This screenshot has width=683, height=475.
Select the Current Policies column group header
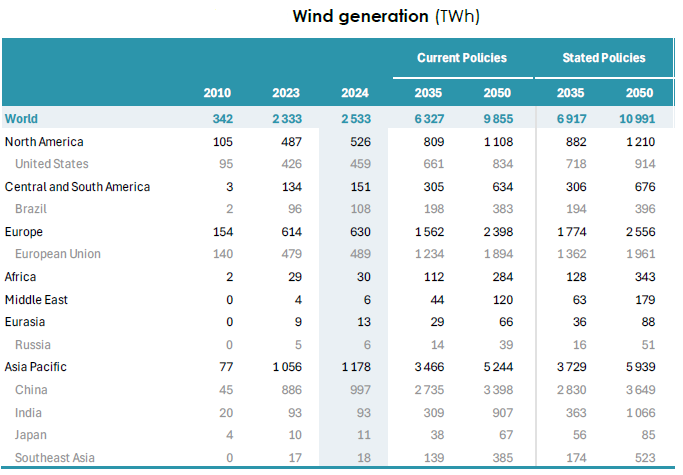click(x=462, y=58)
